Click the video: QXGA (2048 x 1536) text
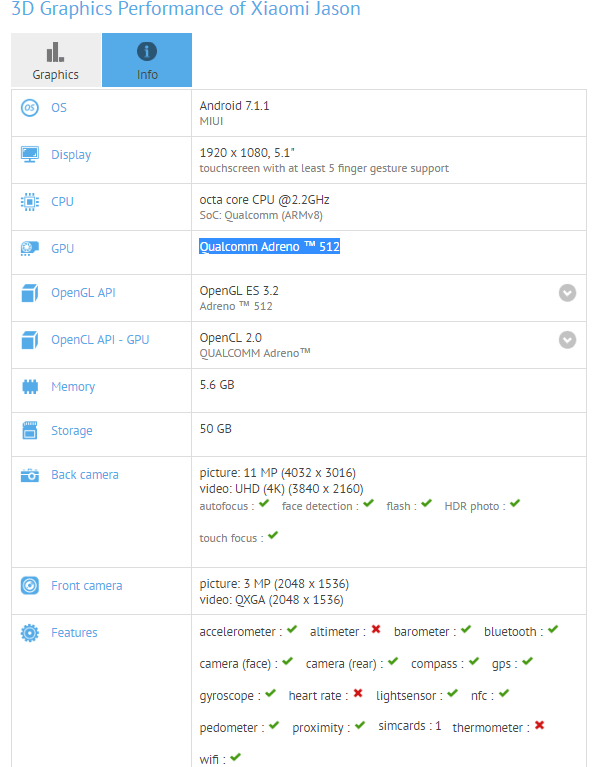This screenshot has height=767, width=601. point(271,600)
